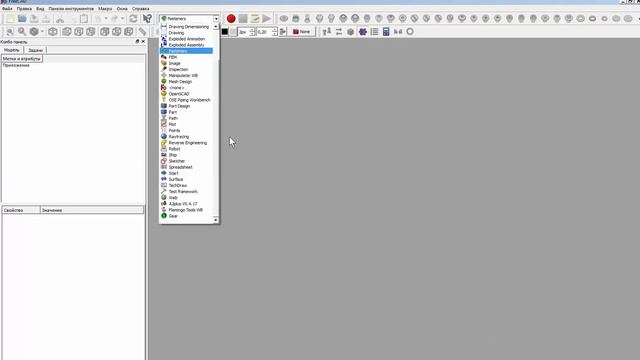Open the undo history dropdown arrow

pyautogui.click(x=106, y=19)
